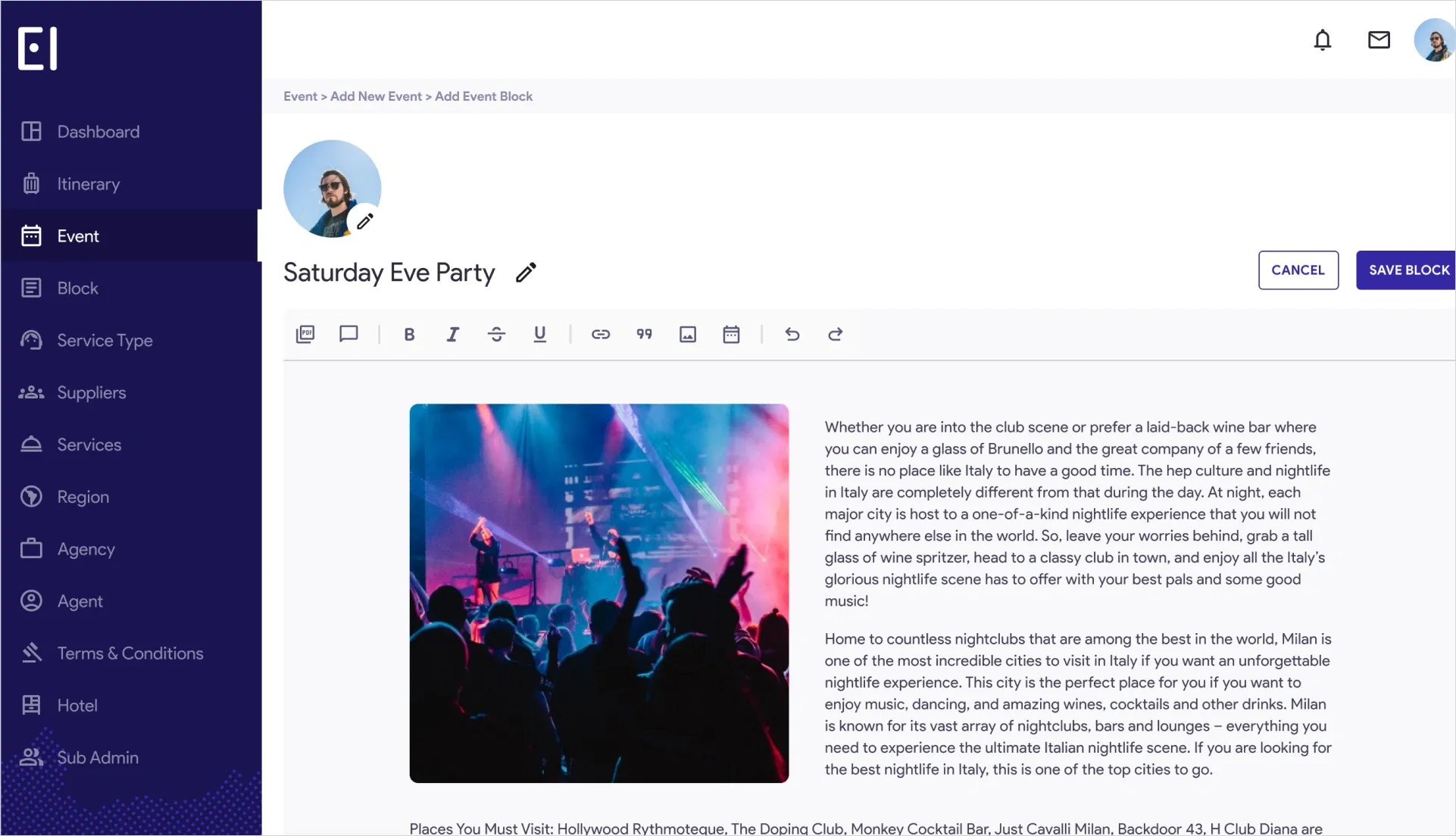Select the nightclub concert image

(x=599, y=593)
